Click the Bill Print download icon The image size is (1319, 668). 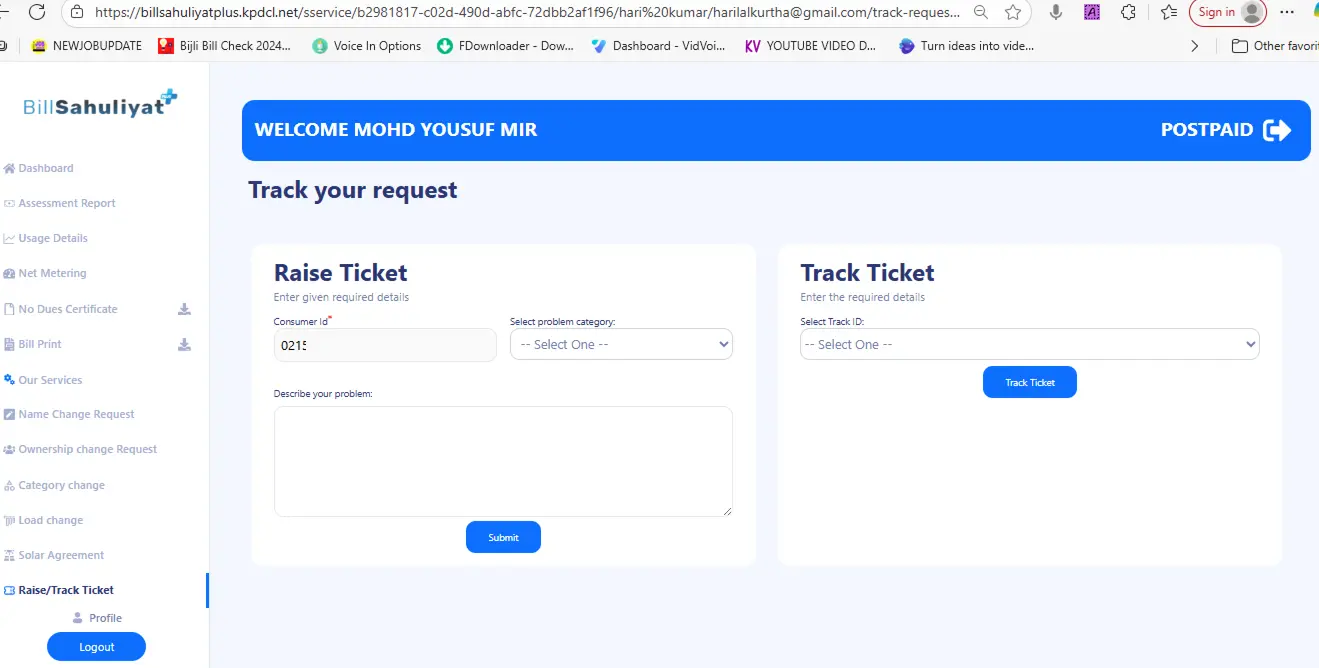click(x=184, y=344)
